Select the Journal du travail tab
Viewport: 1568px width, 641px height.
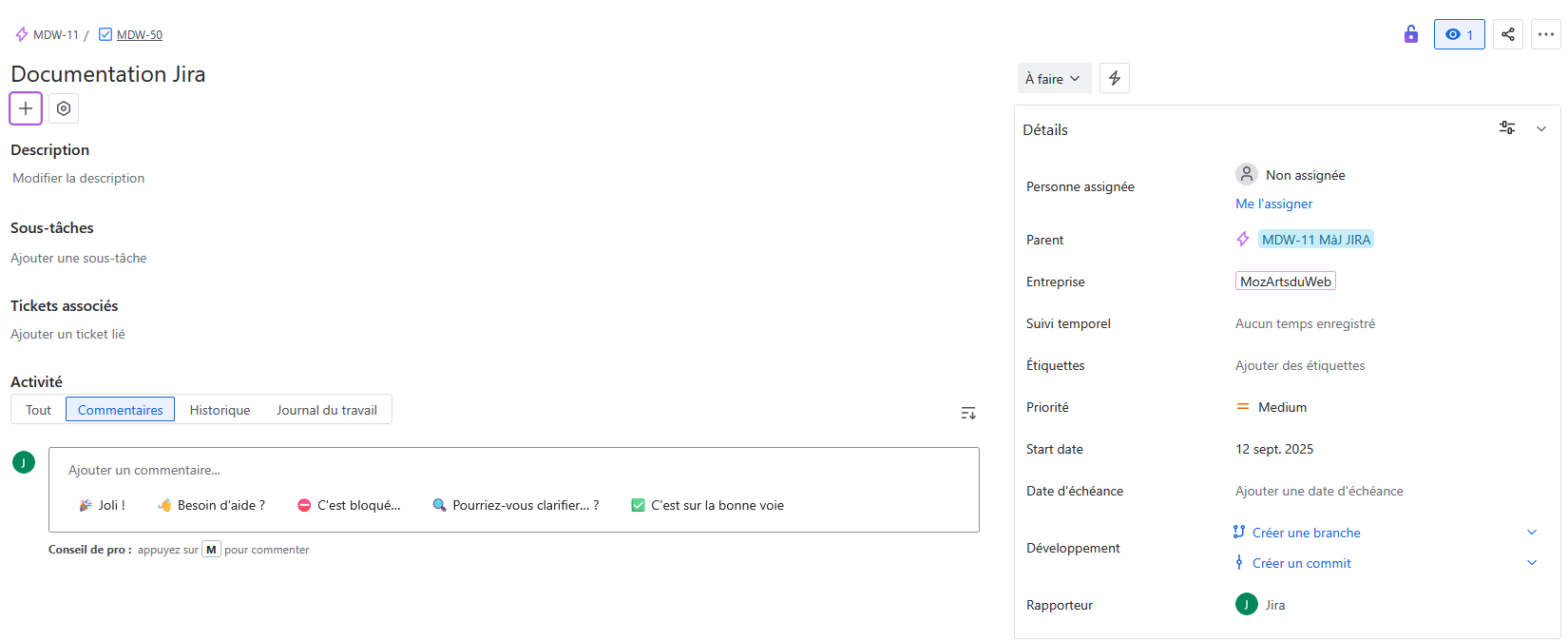(x=327, y=410)
